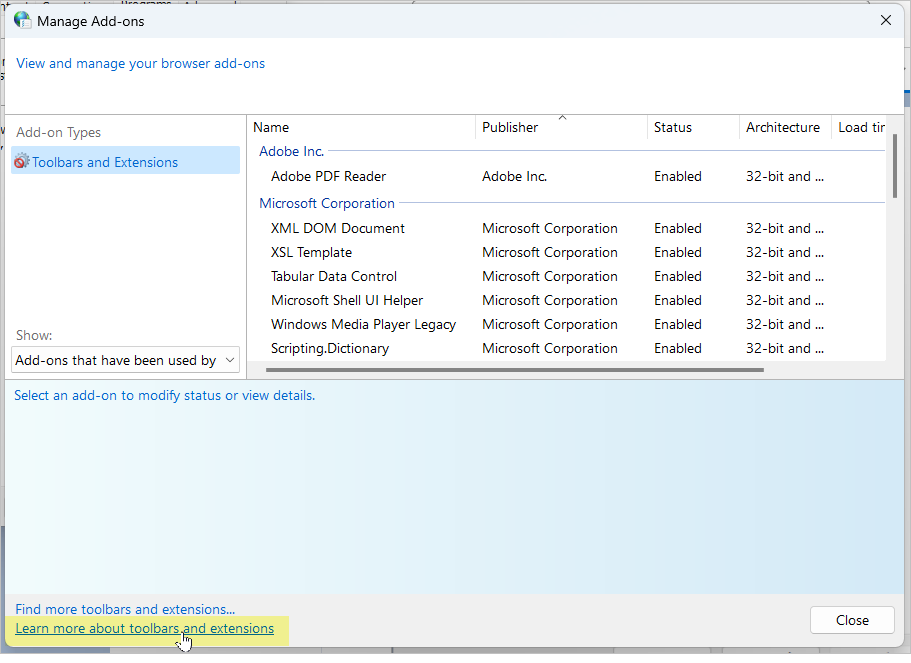The image size is (911, 663).
Task: Open Find more toolbars and extensions link
Action: pos(125,609)
